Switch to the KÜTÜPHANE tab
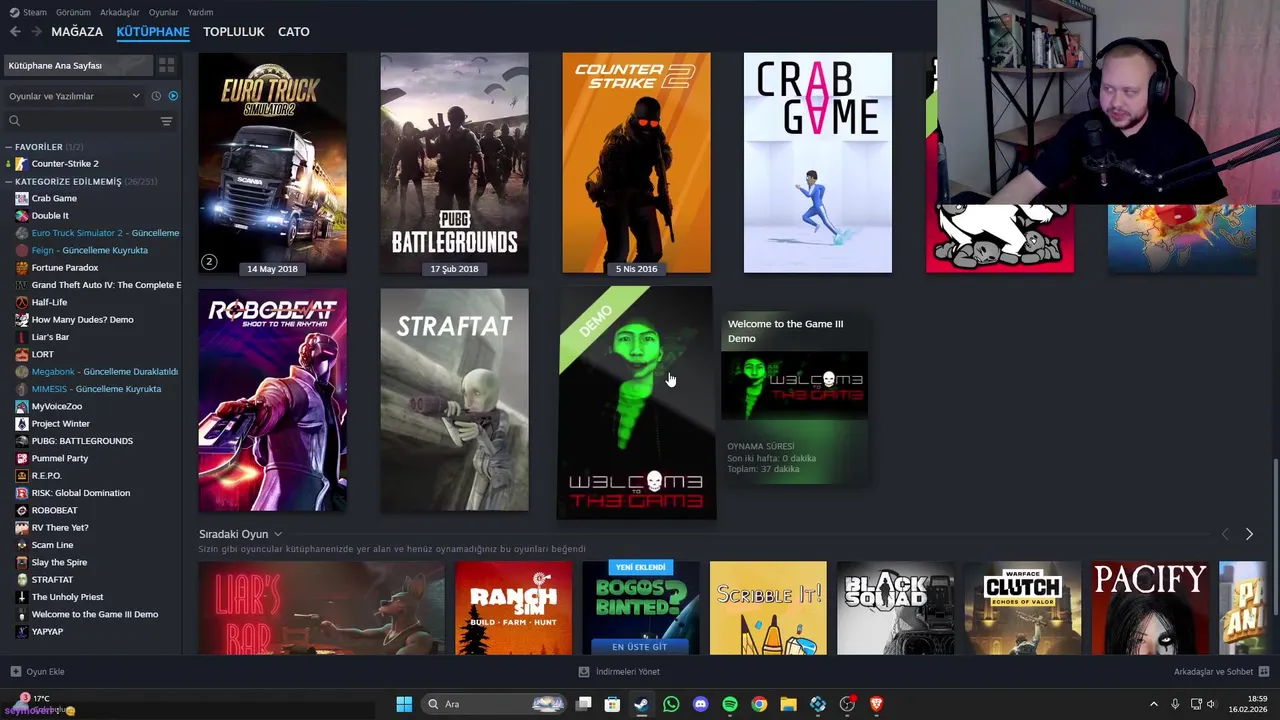Screen dimensions: 1280x720 pyautogui.click(x=153, y=32)
